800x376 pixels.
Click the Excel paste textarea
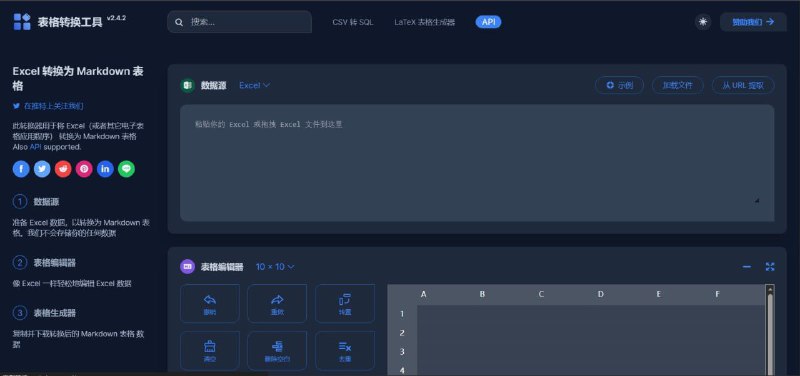[x=477, y=163]
